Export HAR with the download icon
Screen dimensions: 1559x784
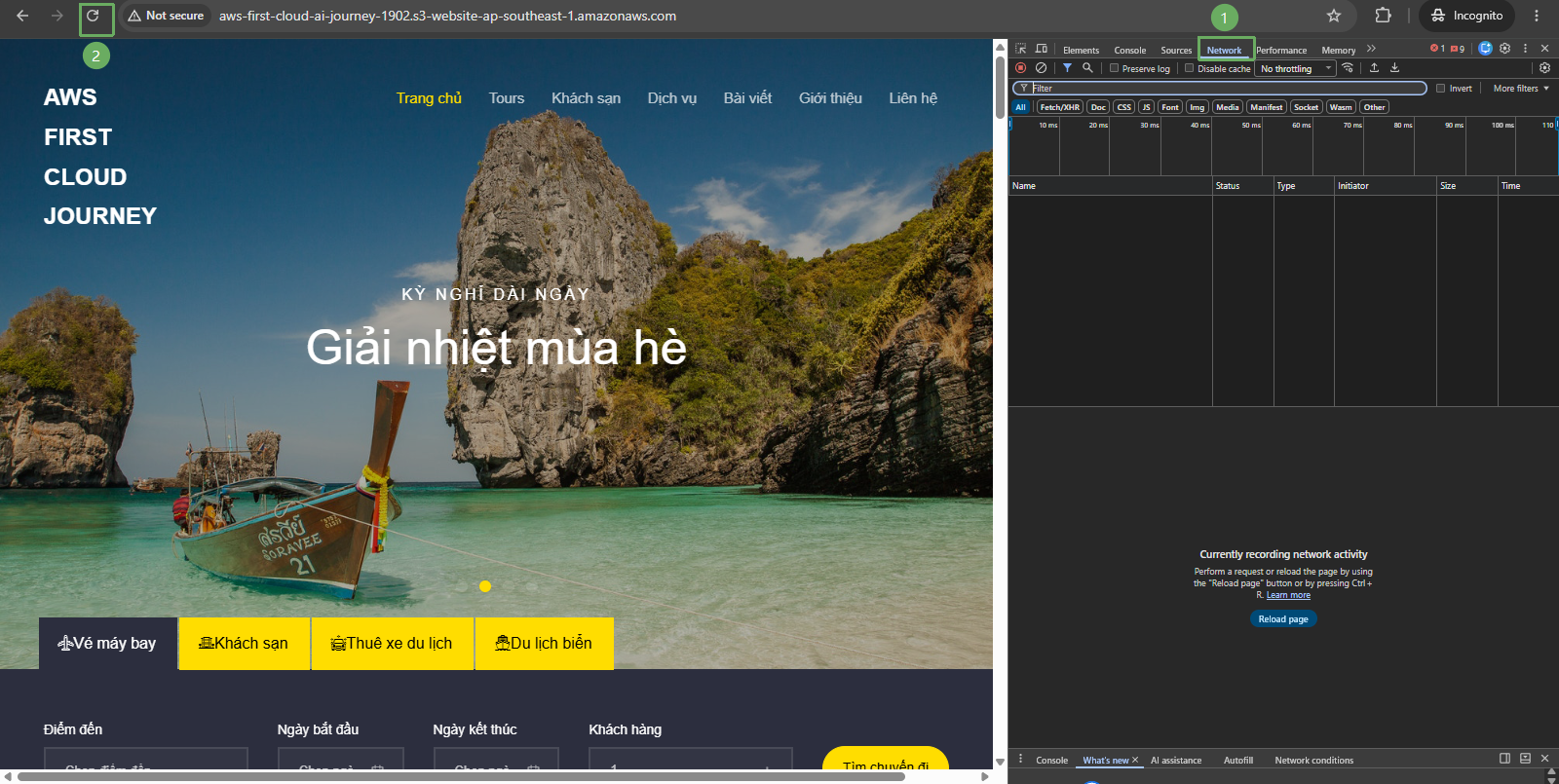(x=1394, y=68)
